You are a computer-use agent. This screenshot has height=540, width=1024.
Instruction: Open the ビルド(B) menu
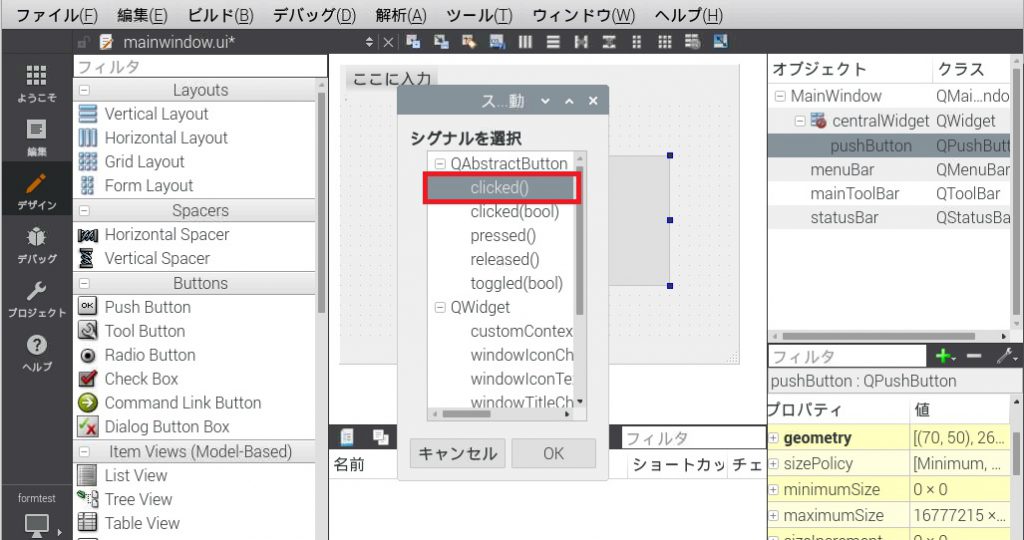pyautogui.click(x=220, y=15)
